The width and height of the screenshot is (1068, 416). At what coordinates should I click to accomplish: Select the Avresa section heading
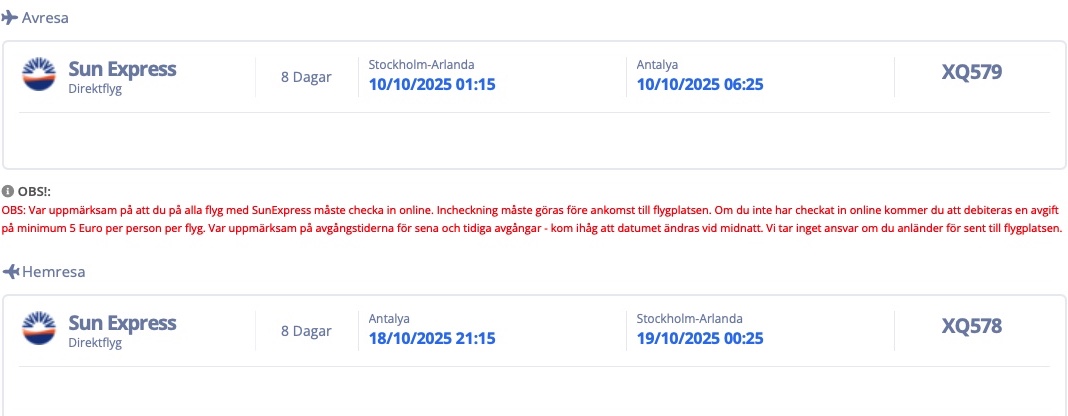(x=45, y=18)
